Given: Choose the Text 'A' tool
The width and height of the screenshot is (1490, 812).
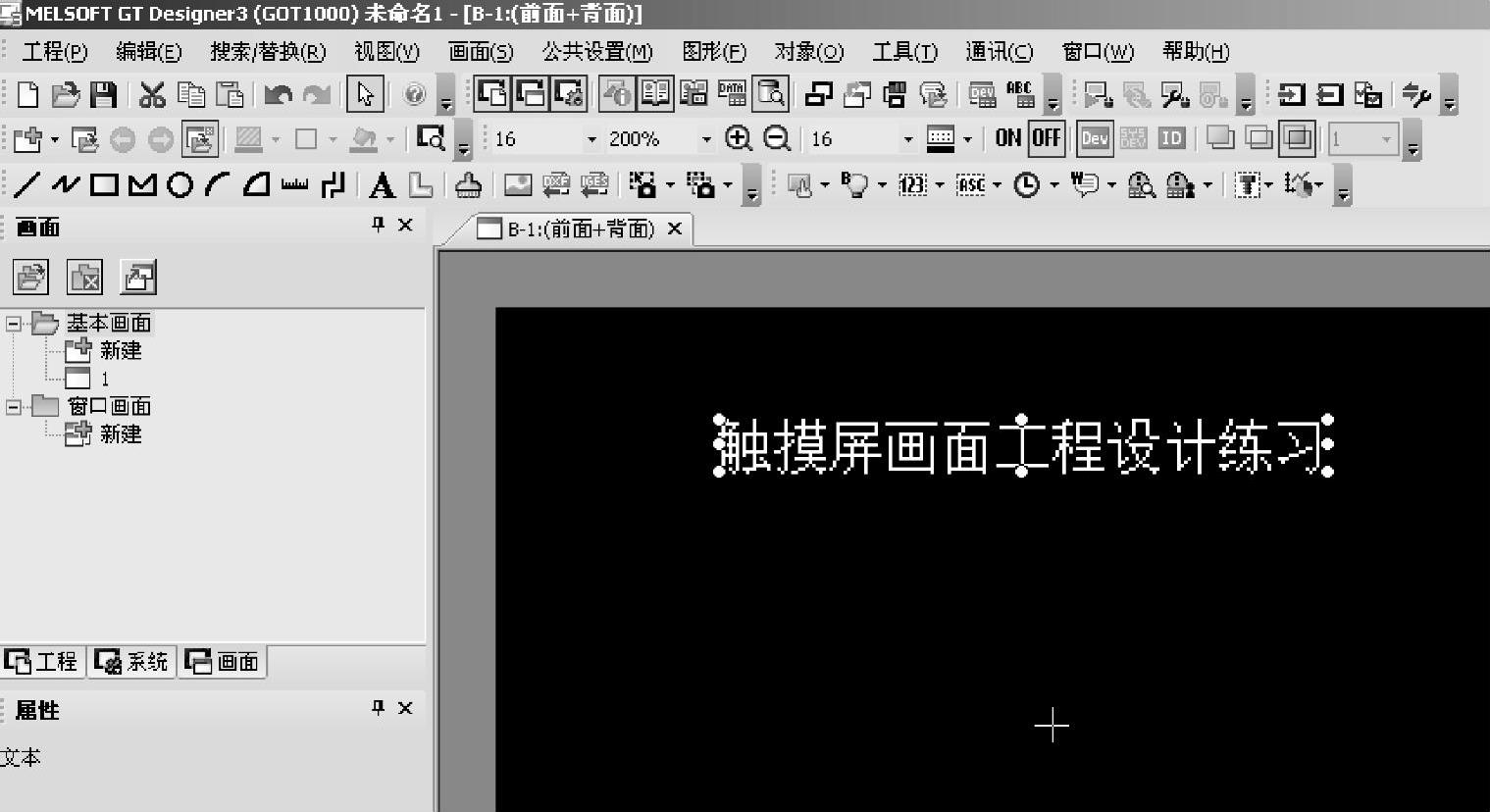Looking at the screenshot, I should pos(382,184).
